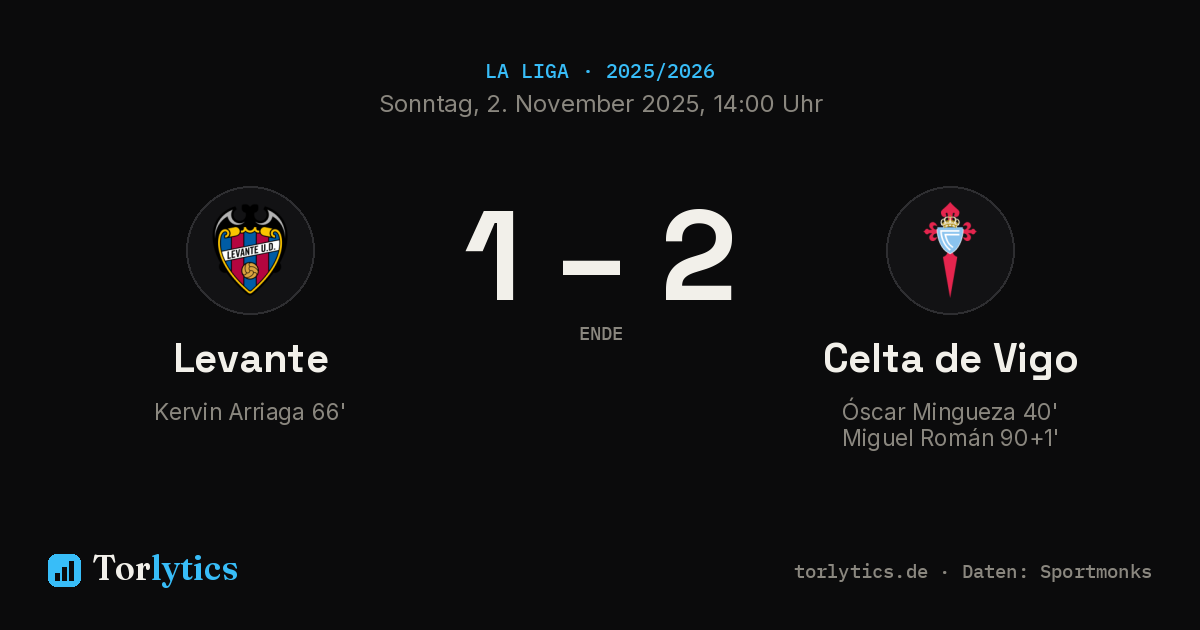Click the Daten: Sportmonks credit

pos(1057,572)
